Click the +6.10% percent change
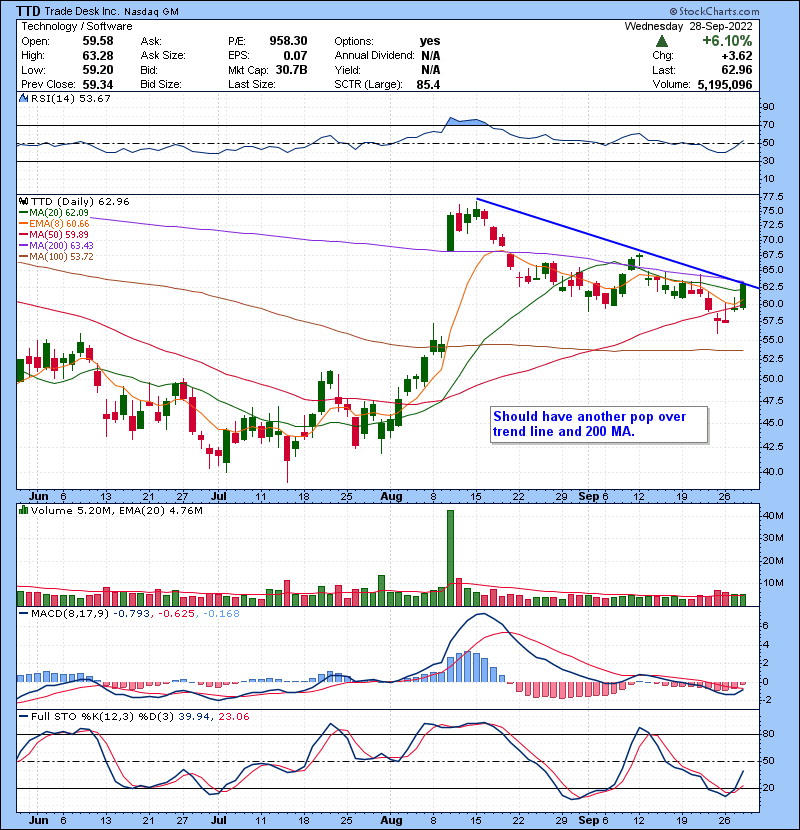 click(727, 41)
